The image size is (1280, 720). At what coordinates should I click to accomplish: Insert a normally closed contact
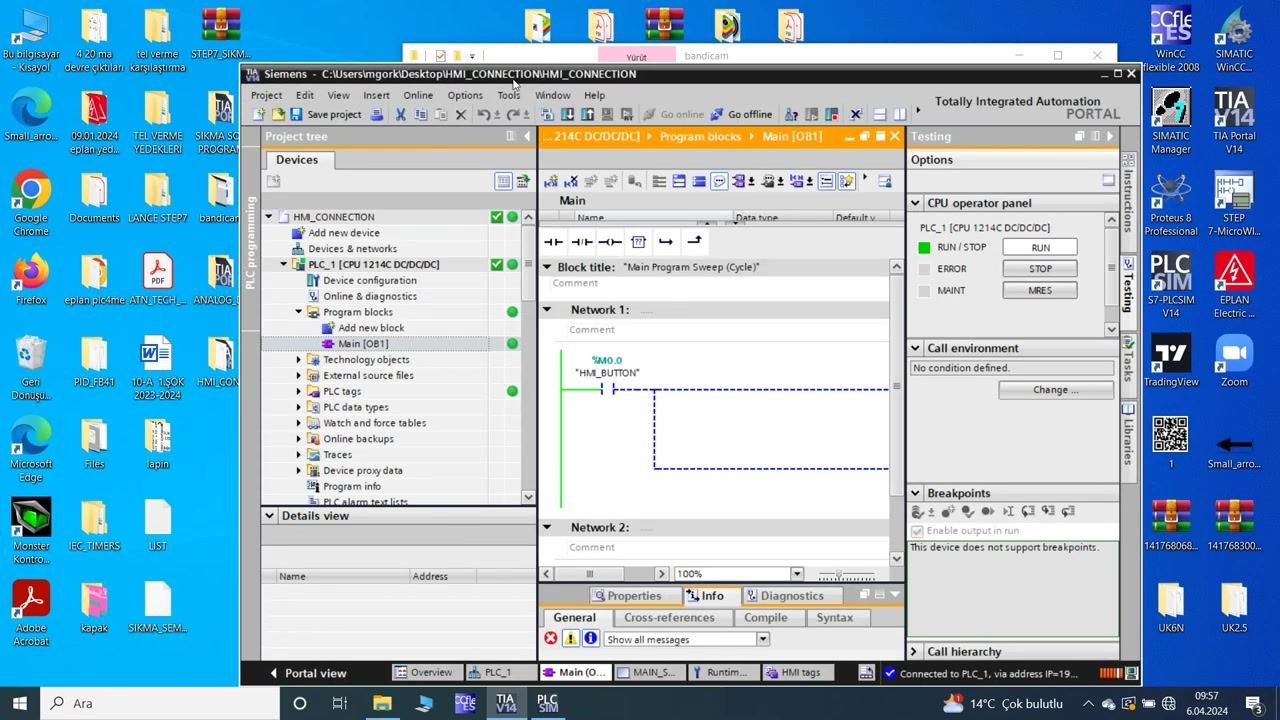(582, 242)
